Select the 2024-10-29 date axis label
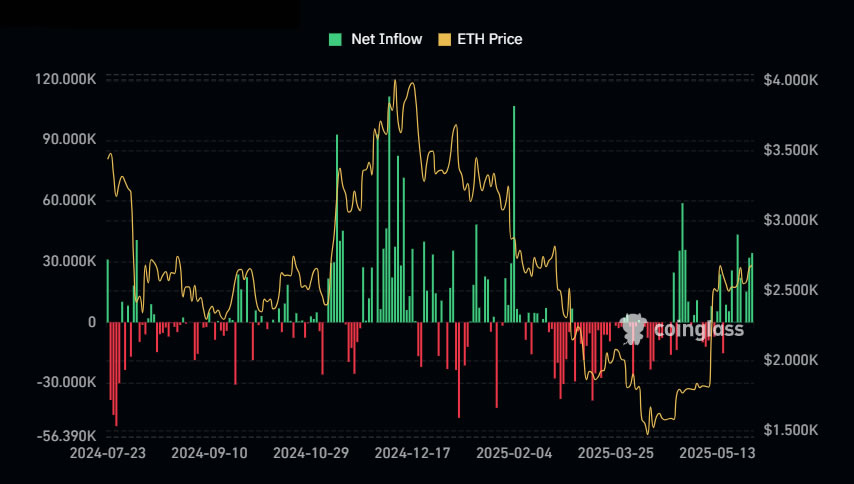The height and width of the screenshot is (484, 854). 311,453
